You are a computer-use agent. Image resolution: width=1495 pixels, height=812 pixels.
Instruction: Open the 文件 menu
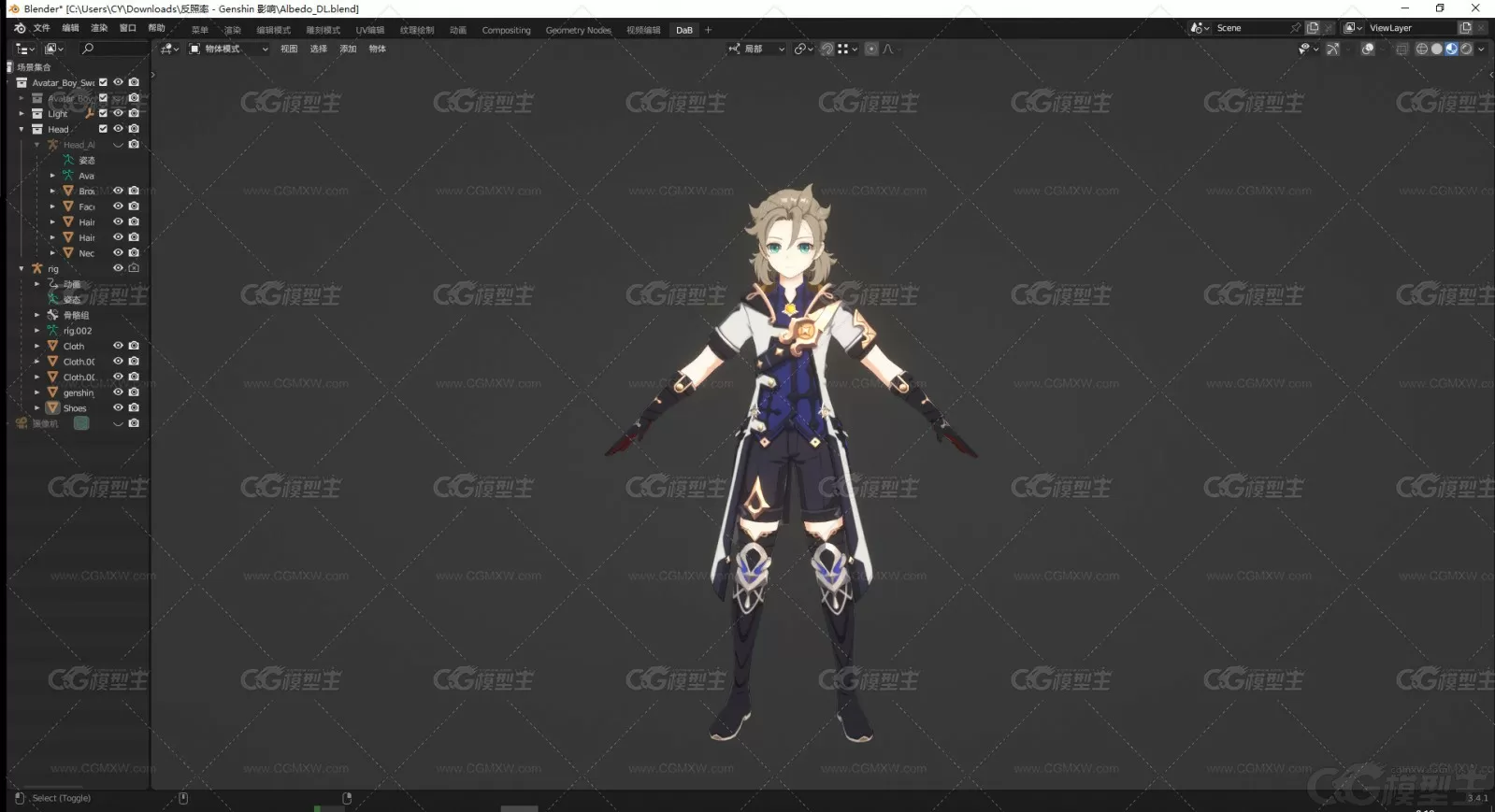click(42, 28)
